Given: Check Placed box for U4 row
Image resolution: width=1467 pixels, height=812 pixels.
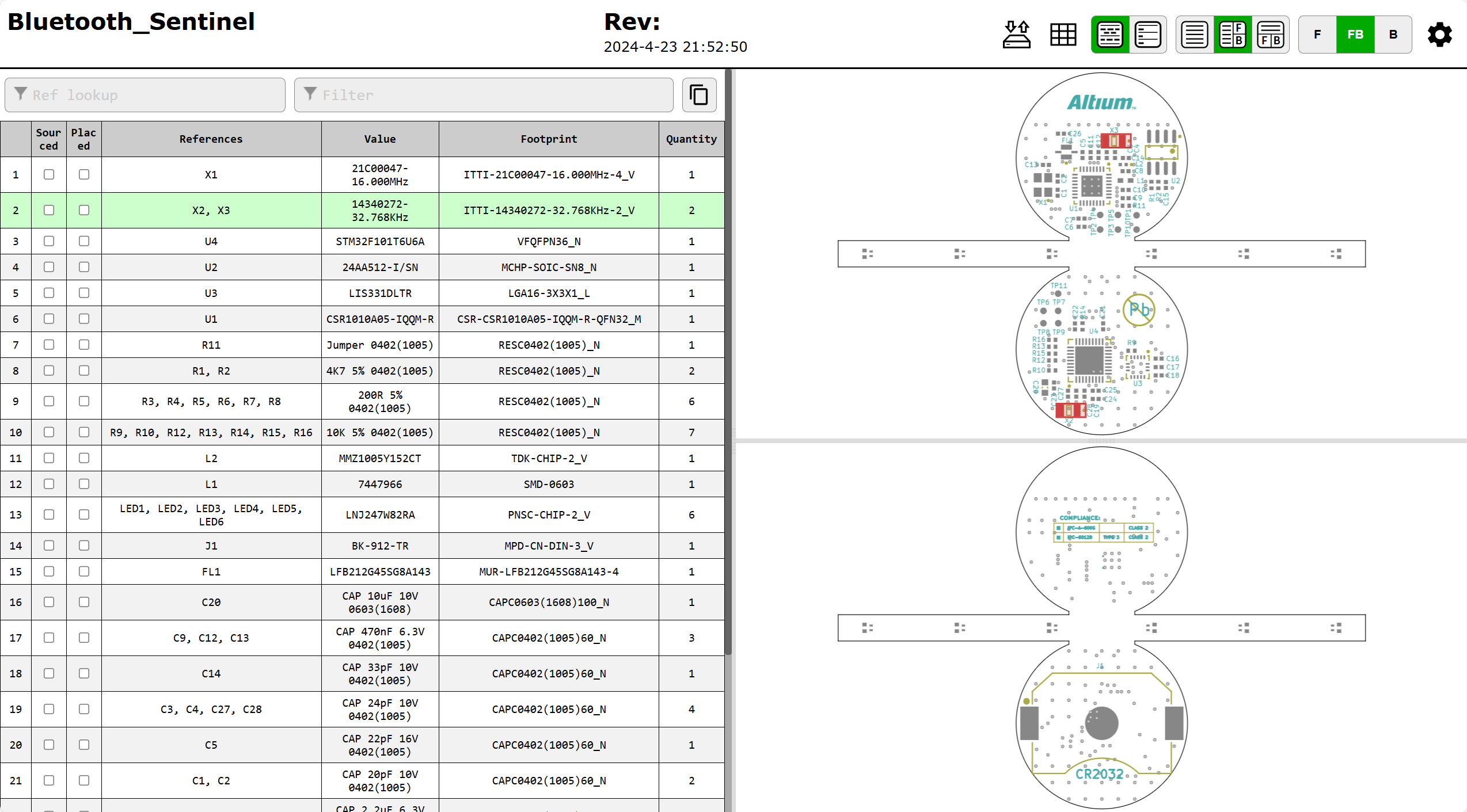Looking at the screenshot, I should [84, 241].
